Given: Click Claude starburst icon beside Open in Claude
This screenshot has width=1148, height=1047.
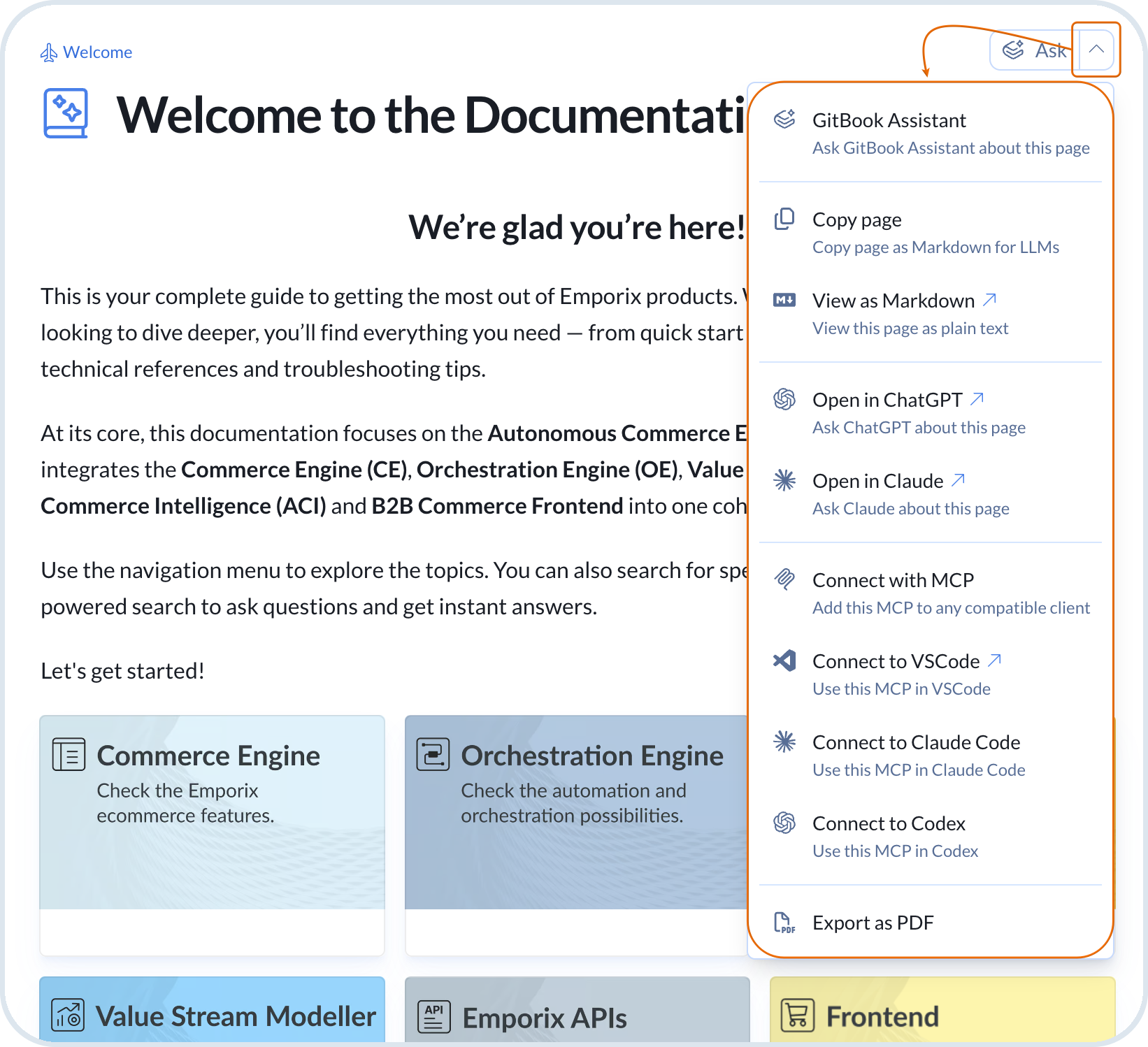Looking at the screenshot, I should (784, 480).
